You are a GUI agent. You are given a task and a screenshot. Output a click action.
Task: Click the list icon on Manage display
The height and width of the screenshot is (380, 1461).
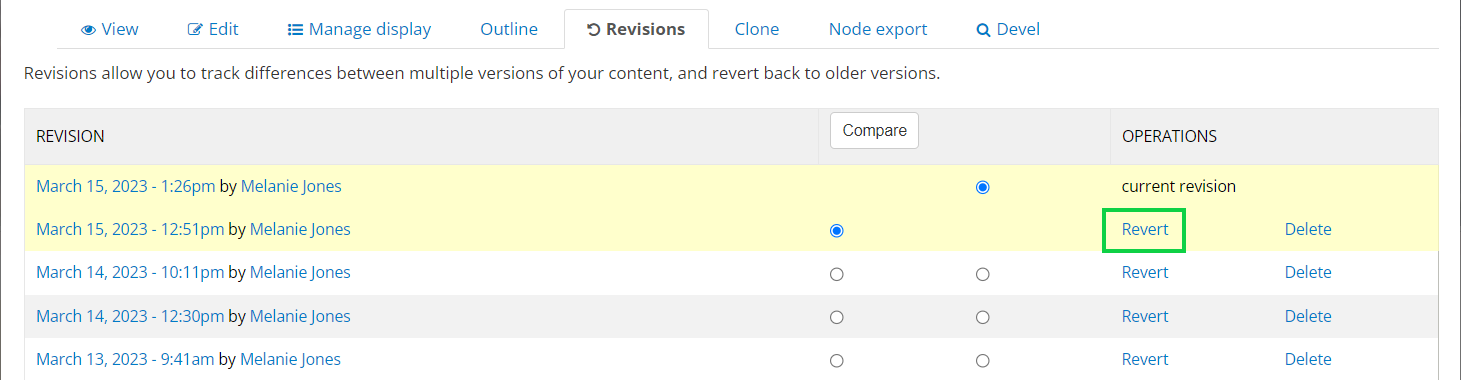(295, 30)
